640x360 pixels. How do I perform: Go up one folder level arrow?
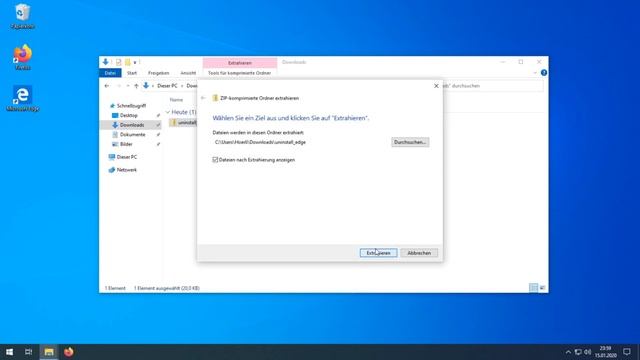click(x=136, y=86)
